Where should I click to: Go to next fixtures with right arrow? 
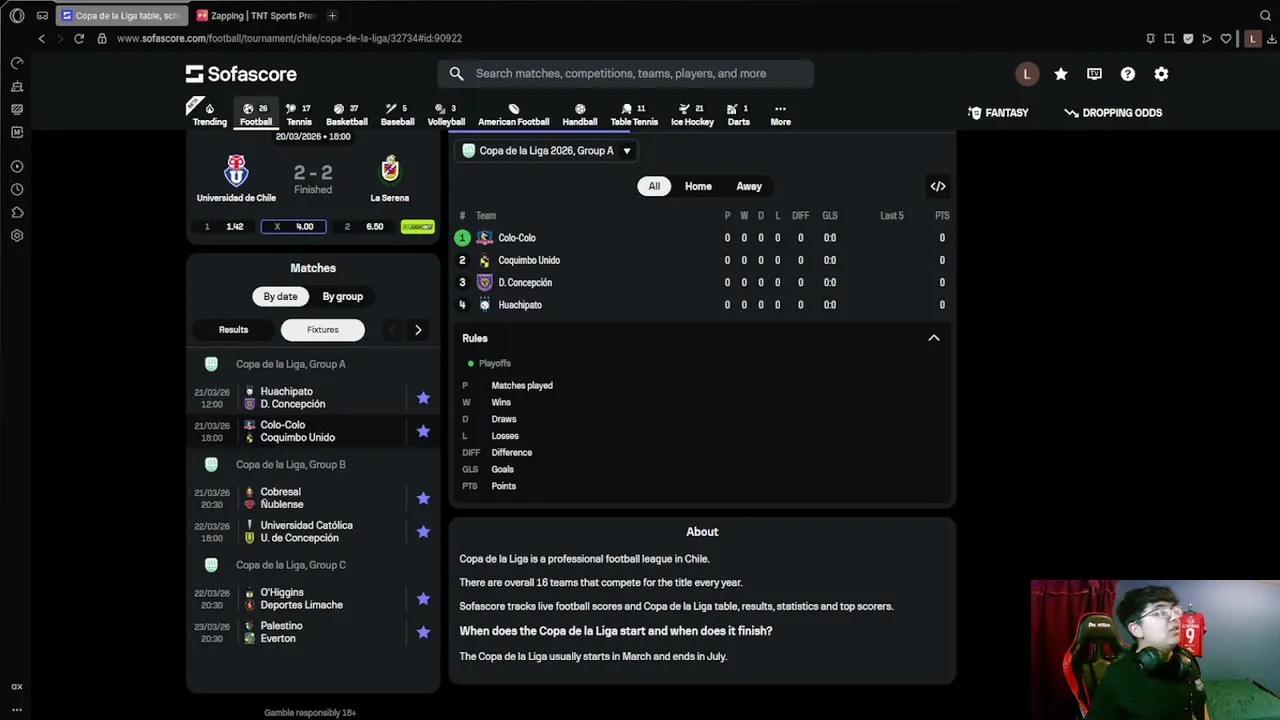418,330
